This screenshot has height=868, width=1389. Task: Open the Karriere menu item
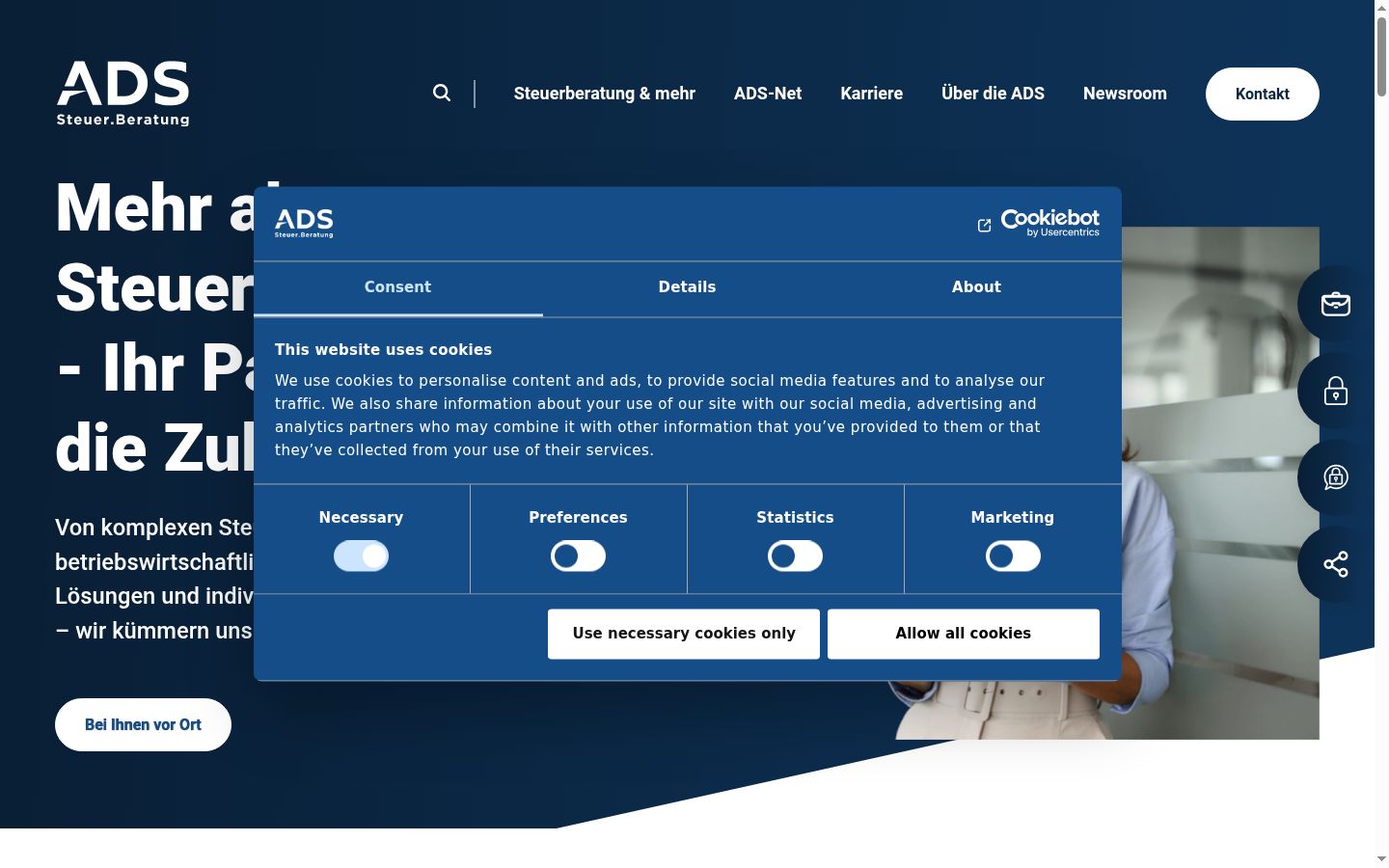click(872, 94)
